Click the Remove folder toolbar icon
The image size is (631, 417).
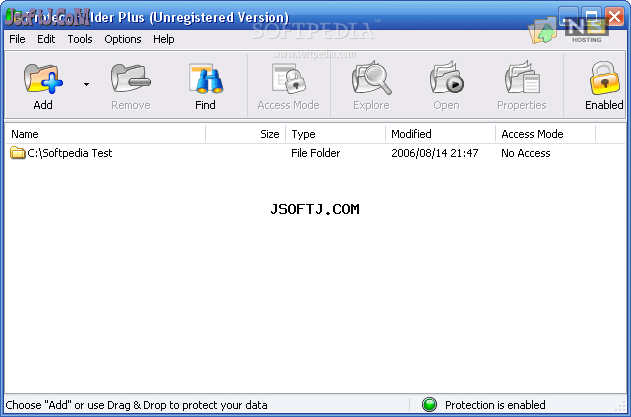pos(130,78)
